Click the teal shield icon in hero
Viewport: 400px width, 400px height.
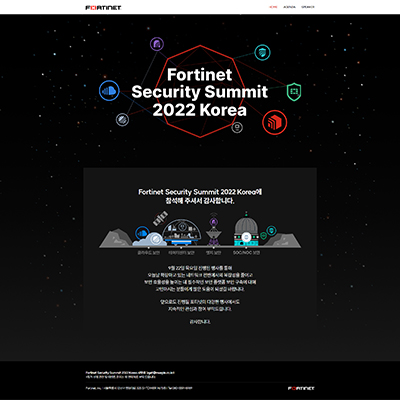pos(263,53)
